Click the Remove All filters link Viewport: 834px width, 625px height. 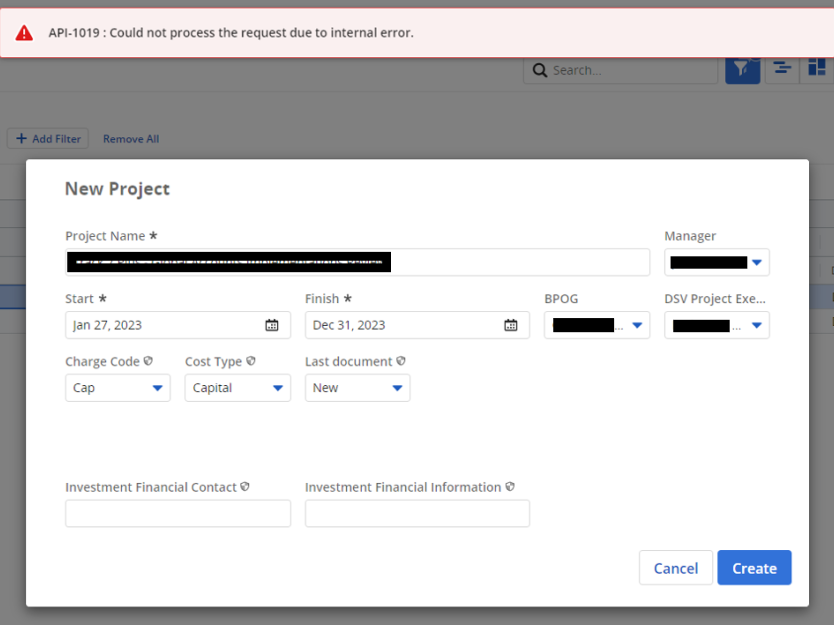(131, 139)
